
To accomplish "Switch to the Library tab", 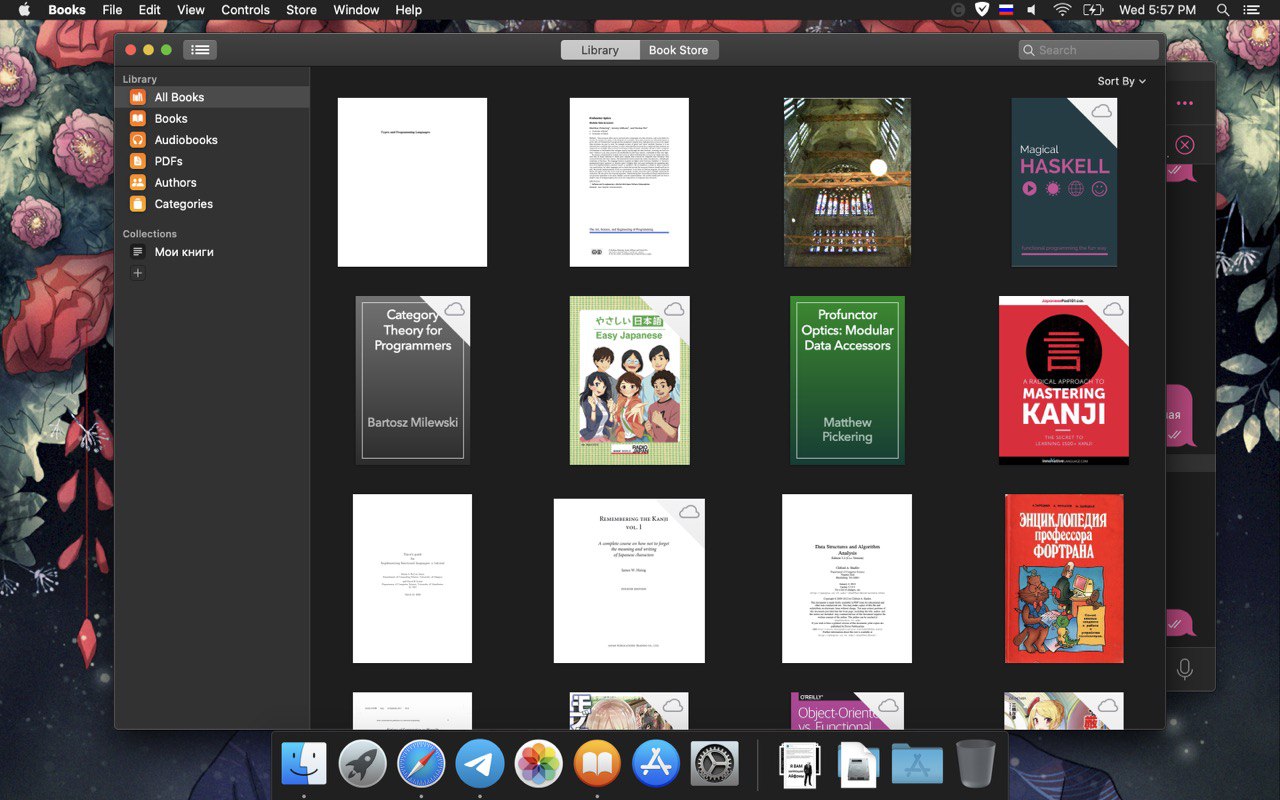I will click(x=600, y=50).
